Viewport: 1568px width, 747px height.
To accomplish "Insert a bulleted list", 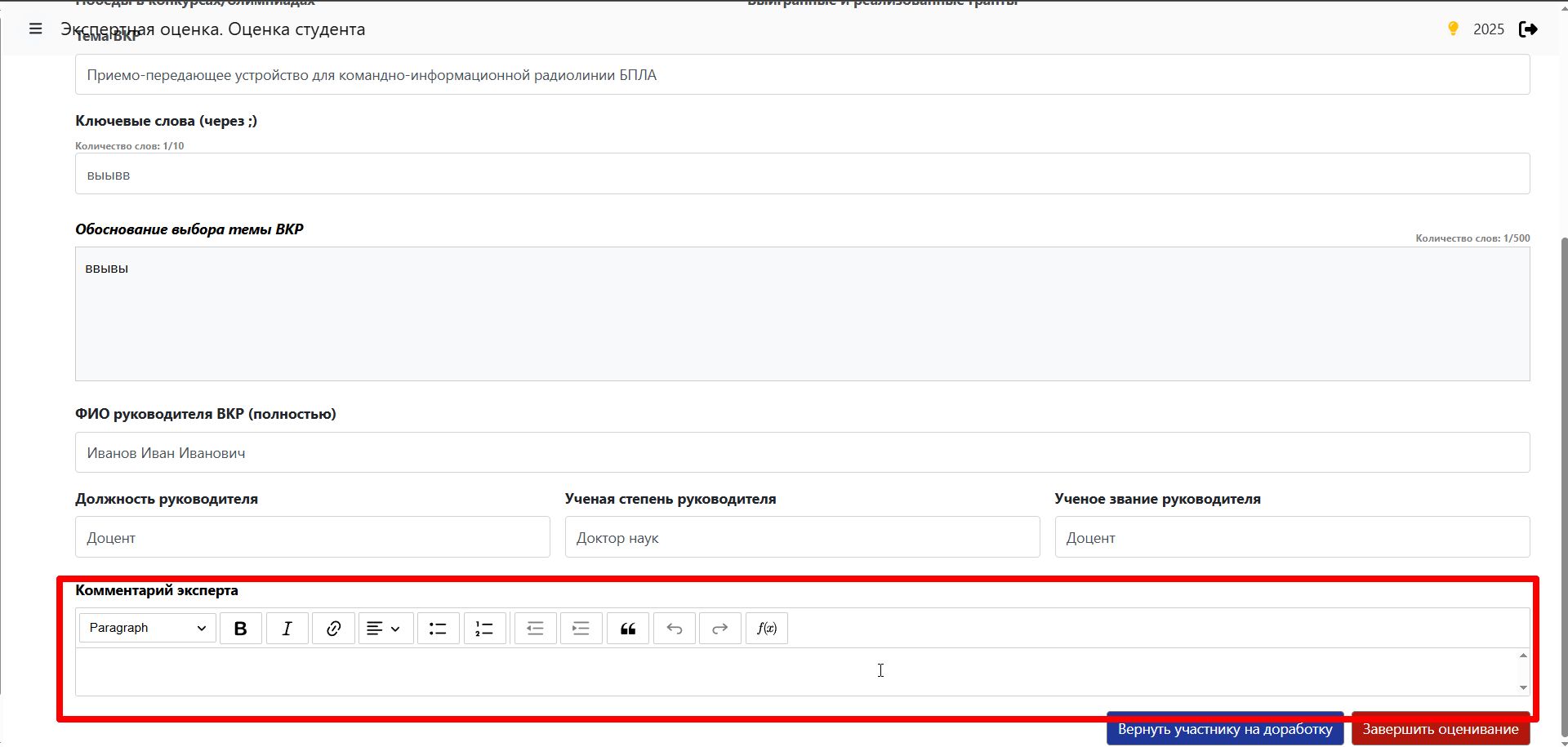I will click(x=439, y=628).
